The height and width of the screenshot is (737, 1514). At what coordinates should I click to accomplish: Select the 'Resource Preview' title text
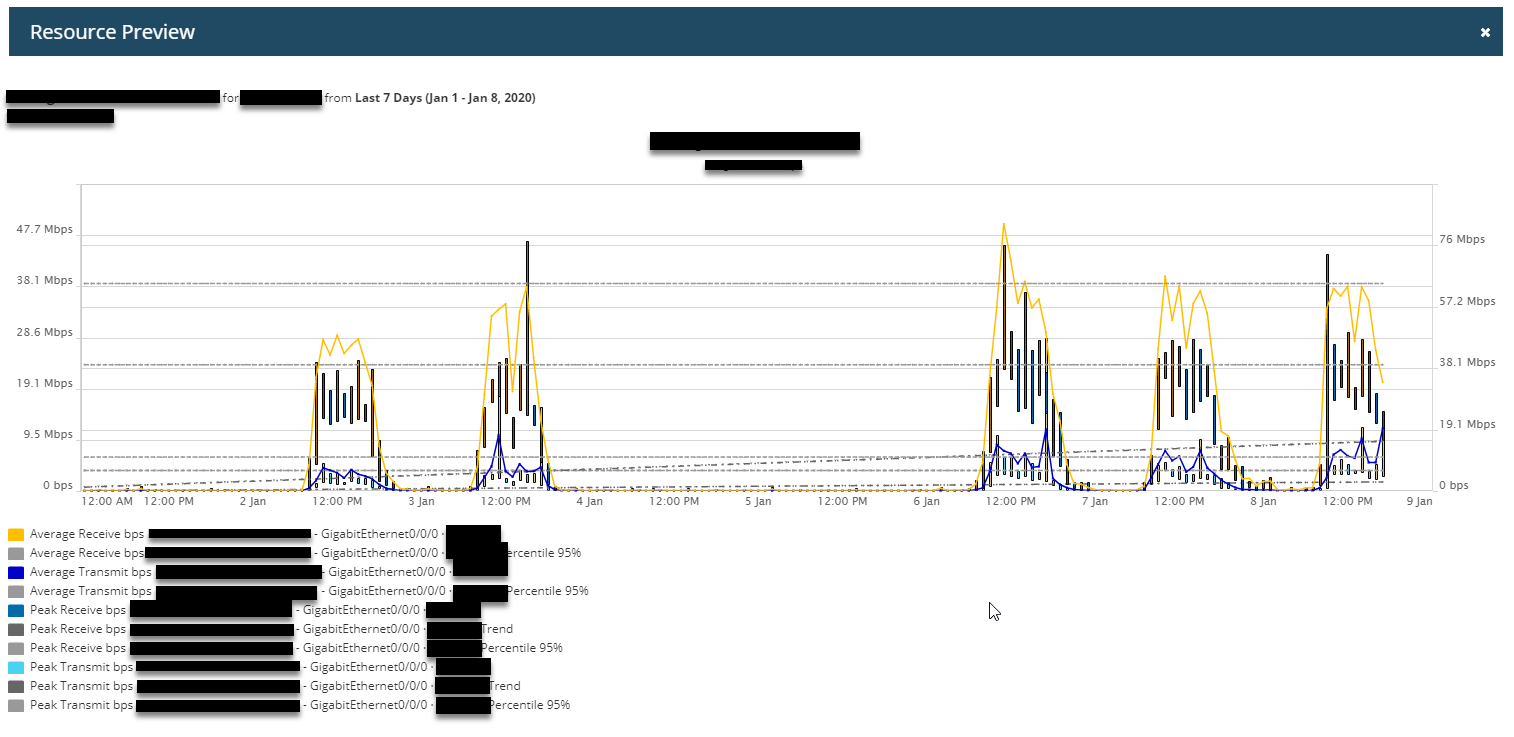tap(112, 32)
